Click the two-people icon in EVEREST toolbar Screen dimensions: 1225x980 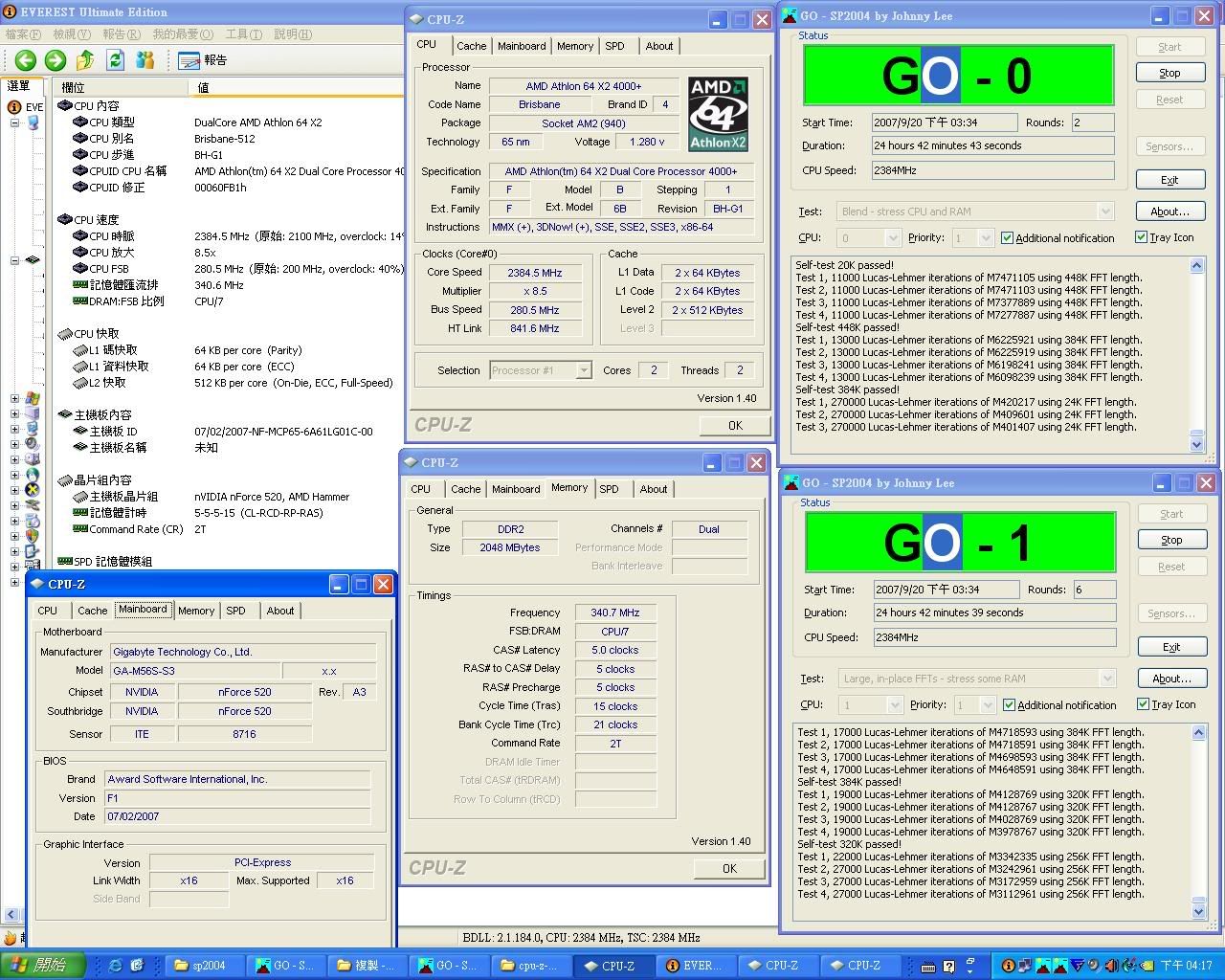(x=145, y=60)
